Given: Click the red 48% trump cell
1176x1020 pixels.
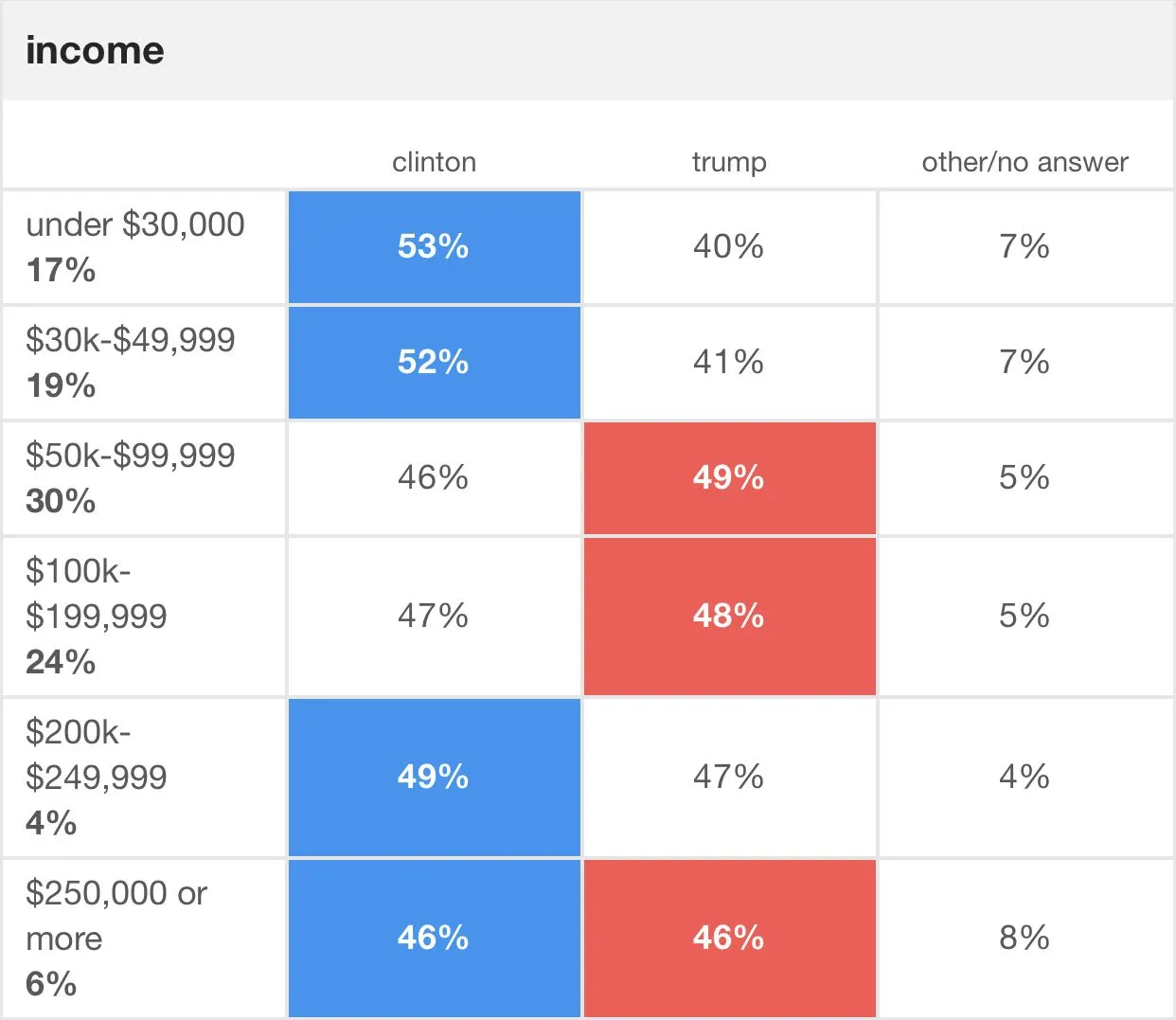Looking at the screenshot, I should (729, 617).
